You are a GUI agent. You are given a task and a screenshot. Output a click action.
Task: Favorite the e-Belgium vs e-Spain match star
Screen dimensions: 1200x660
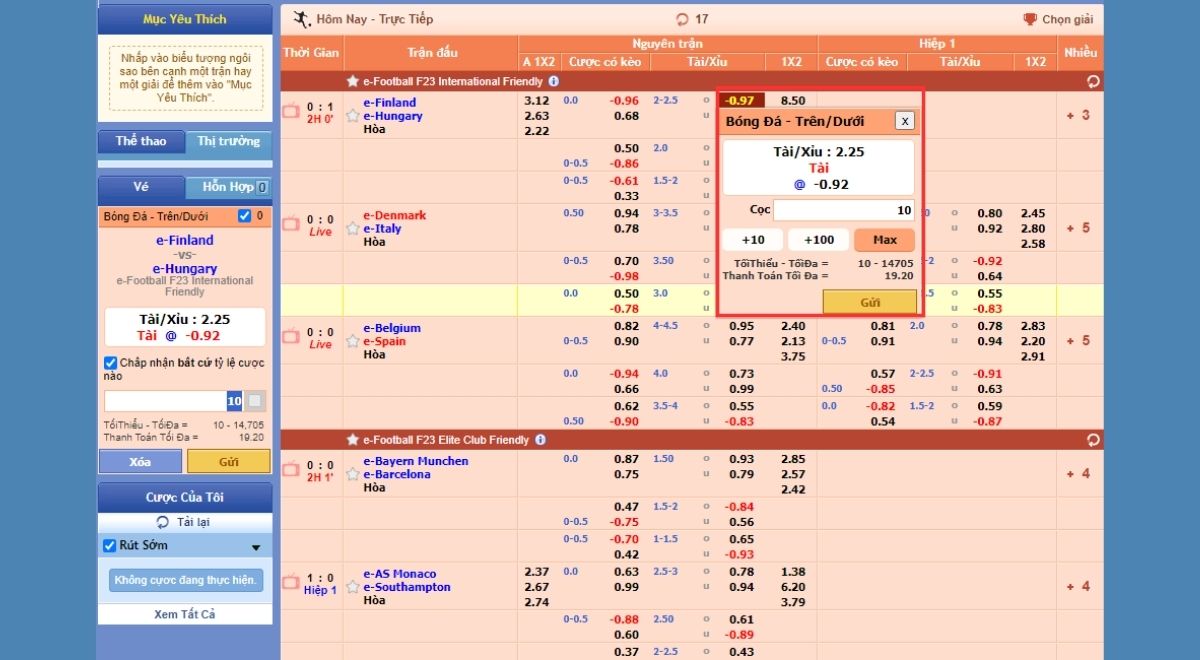coord(352,342)
